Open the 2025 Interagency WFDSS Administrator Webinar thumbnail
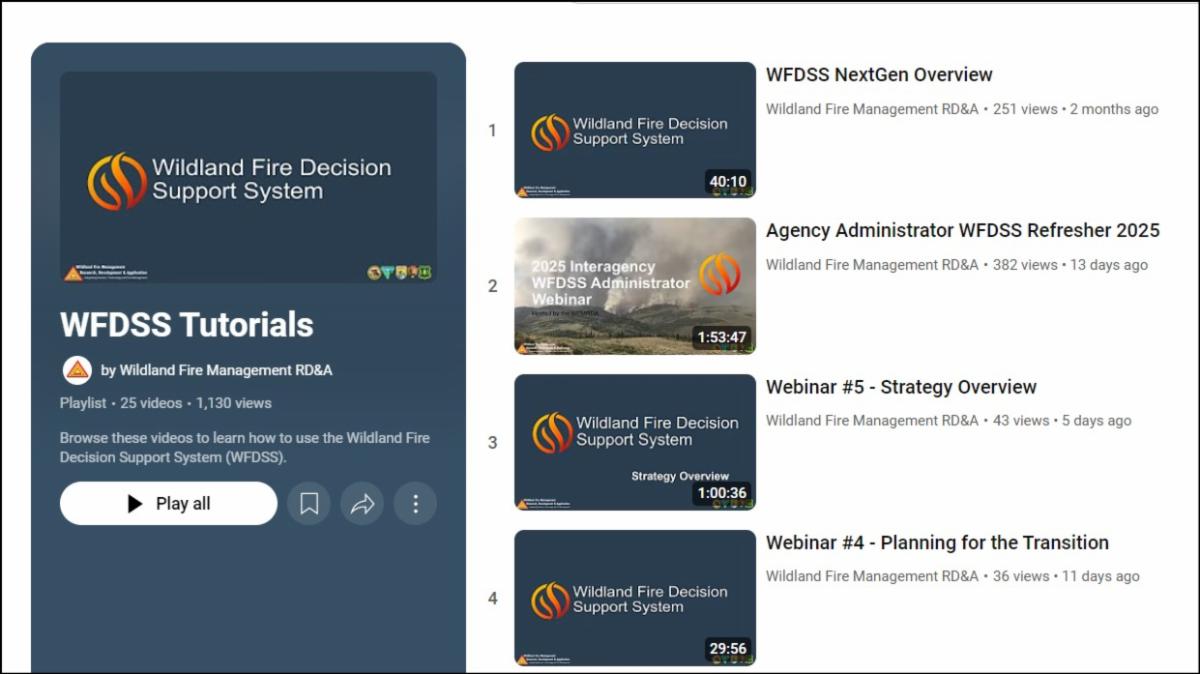The height and width of the screenshot is (674, 1200). coord(635,286)
